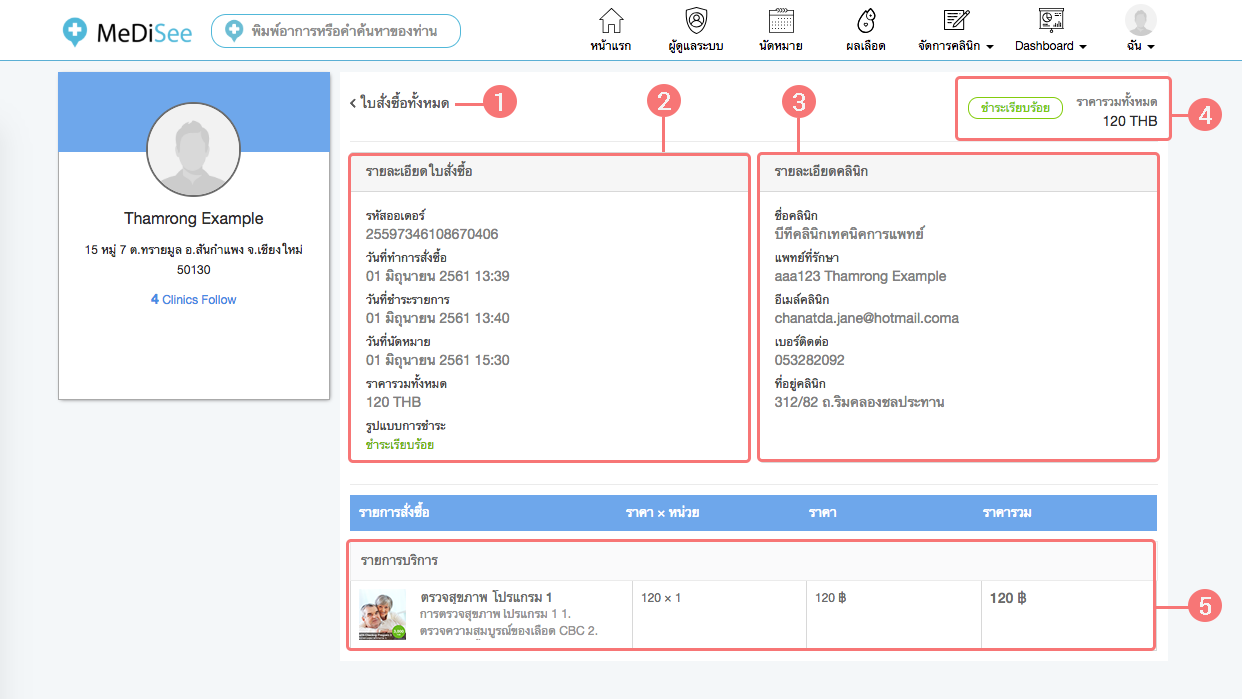This screenshot has width=1242, height=699.
Task: Open the appointments calendar icon
Action: (781, 20)
